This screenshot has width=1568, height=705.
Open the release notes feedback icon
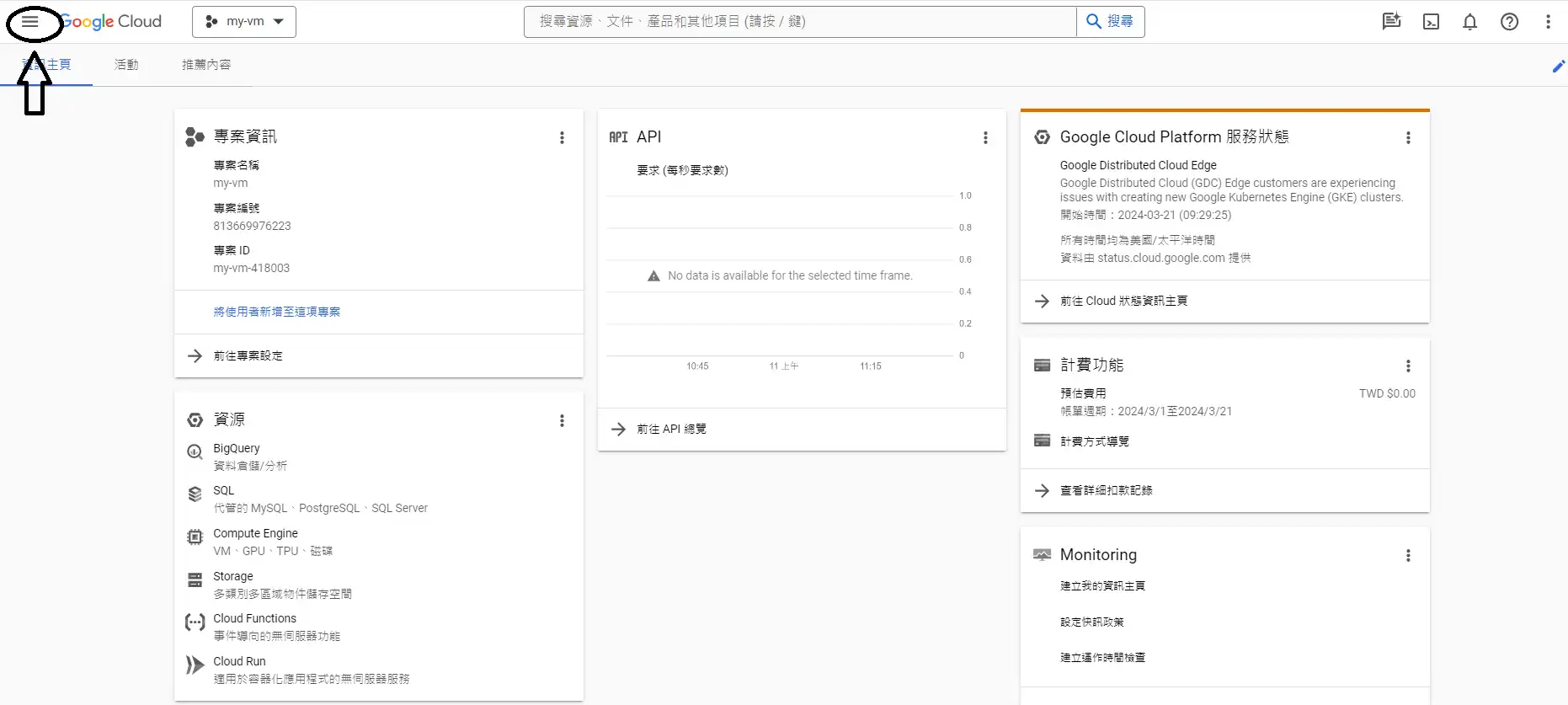point(1391,22)
